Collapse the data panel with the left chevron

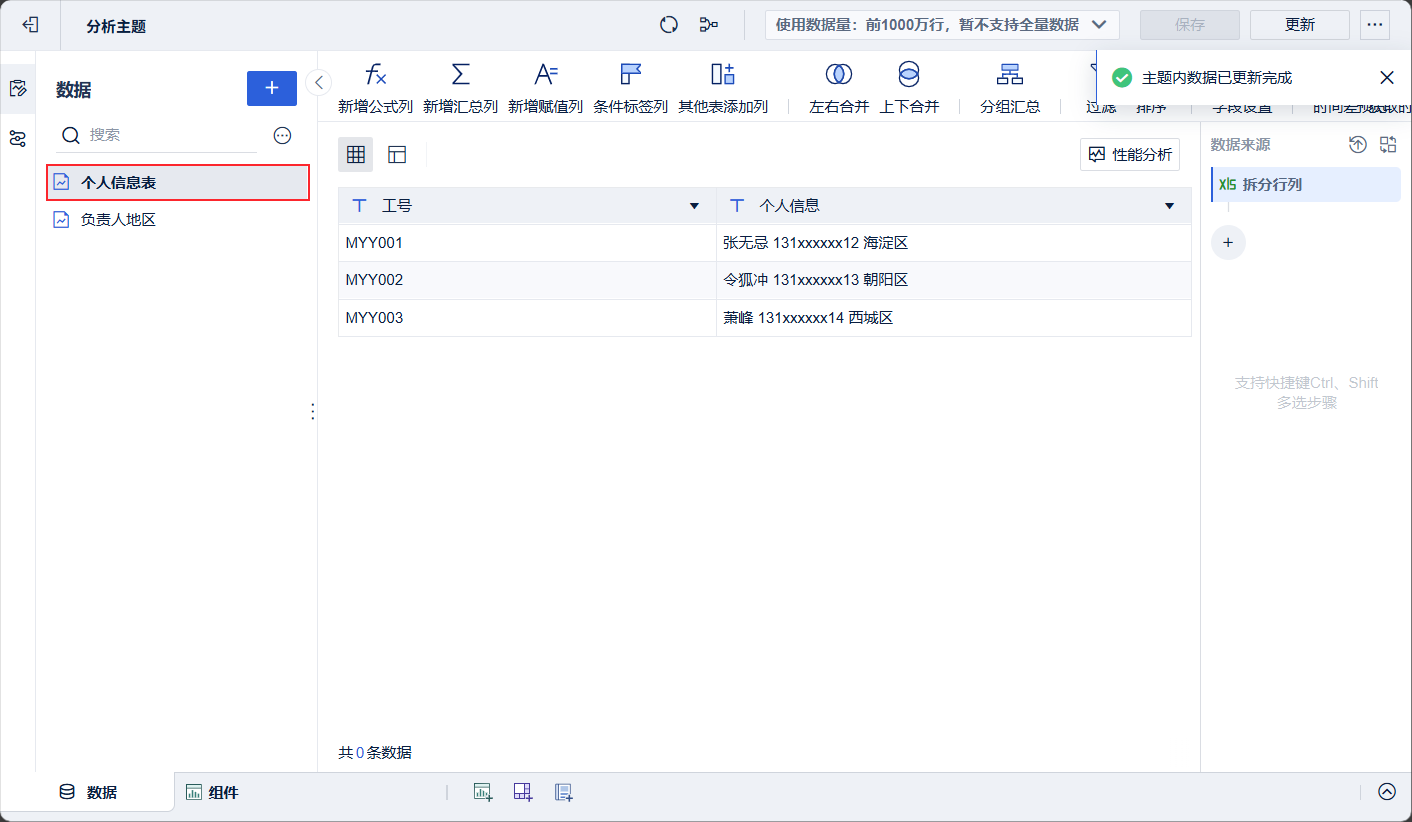click(x=318, y=83)
